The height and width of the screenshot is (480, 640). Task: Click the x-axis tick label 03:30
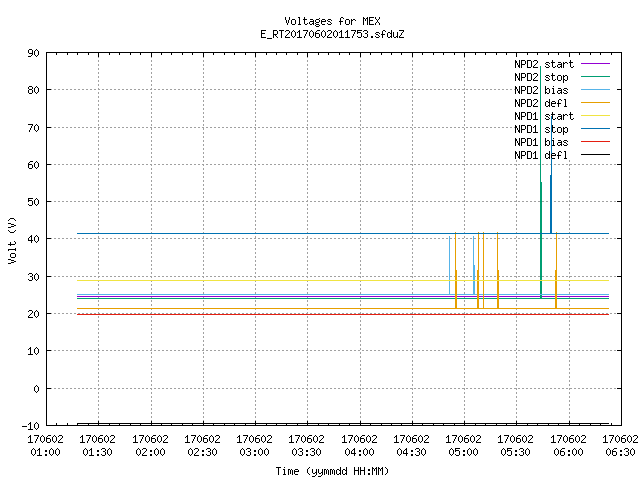306,452
